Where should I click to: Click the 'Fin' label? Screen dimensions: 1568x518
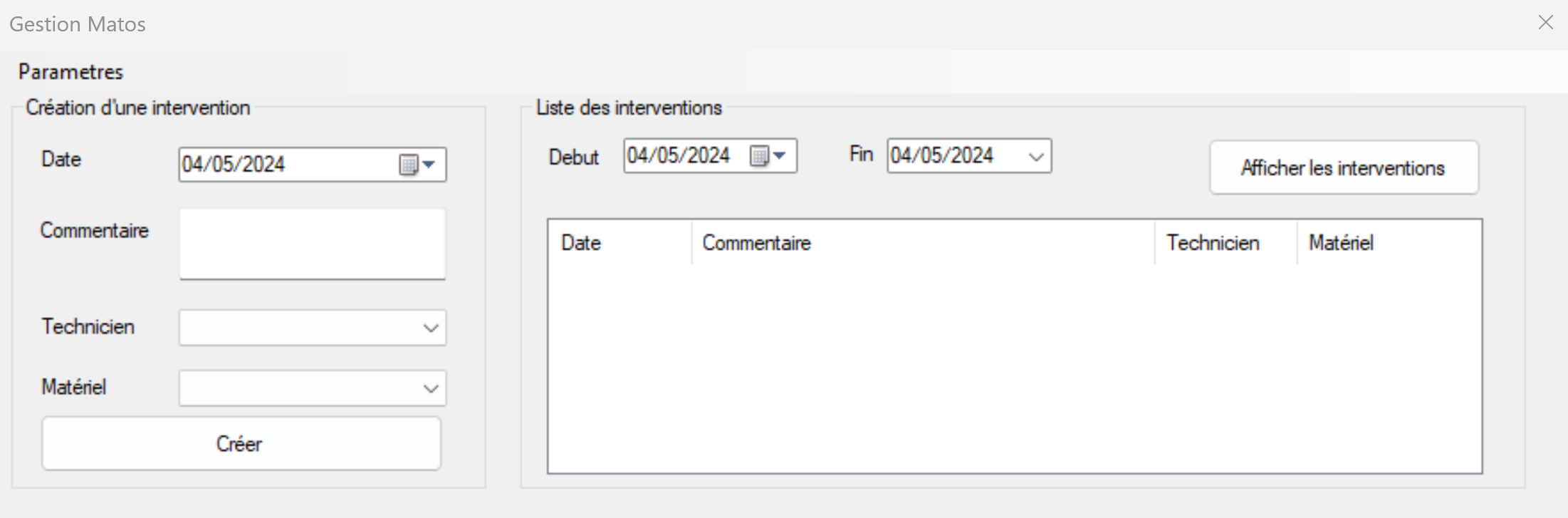click(861, 154)
